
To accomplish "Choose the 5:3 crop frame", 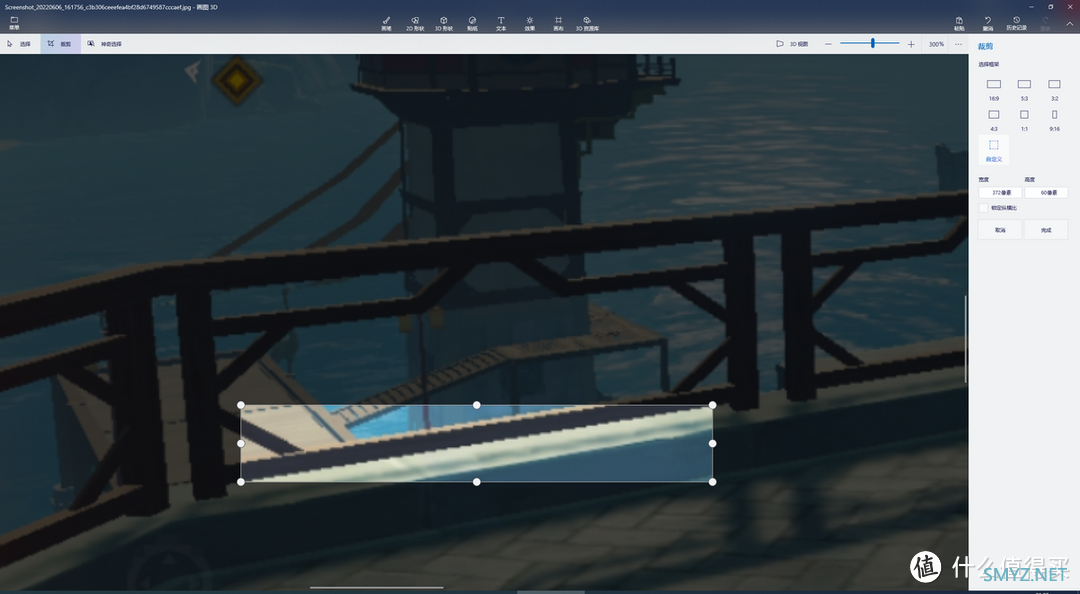I will click(x=1024, y=89).
